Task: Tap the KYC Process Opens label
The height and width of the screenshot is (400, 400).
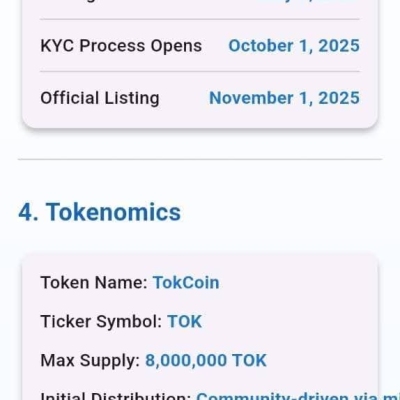Action: point(121,46)
